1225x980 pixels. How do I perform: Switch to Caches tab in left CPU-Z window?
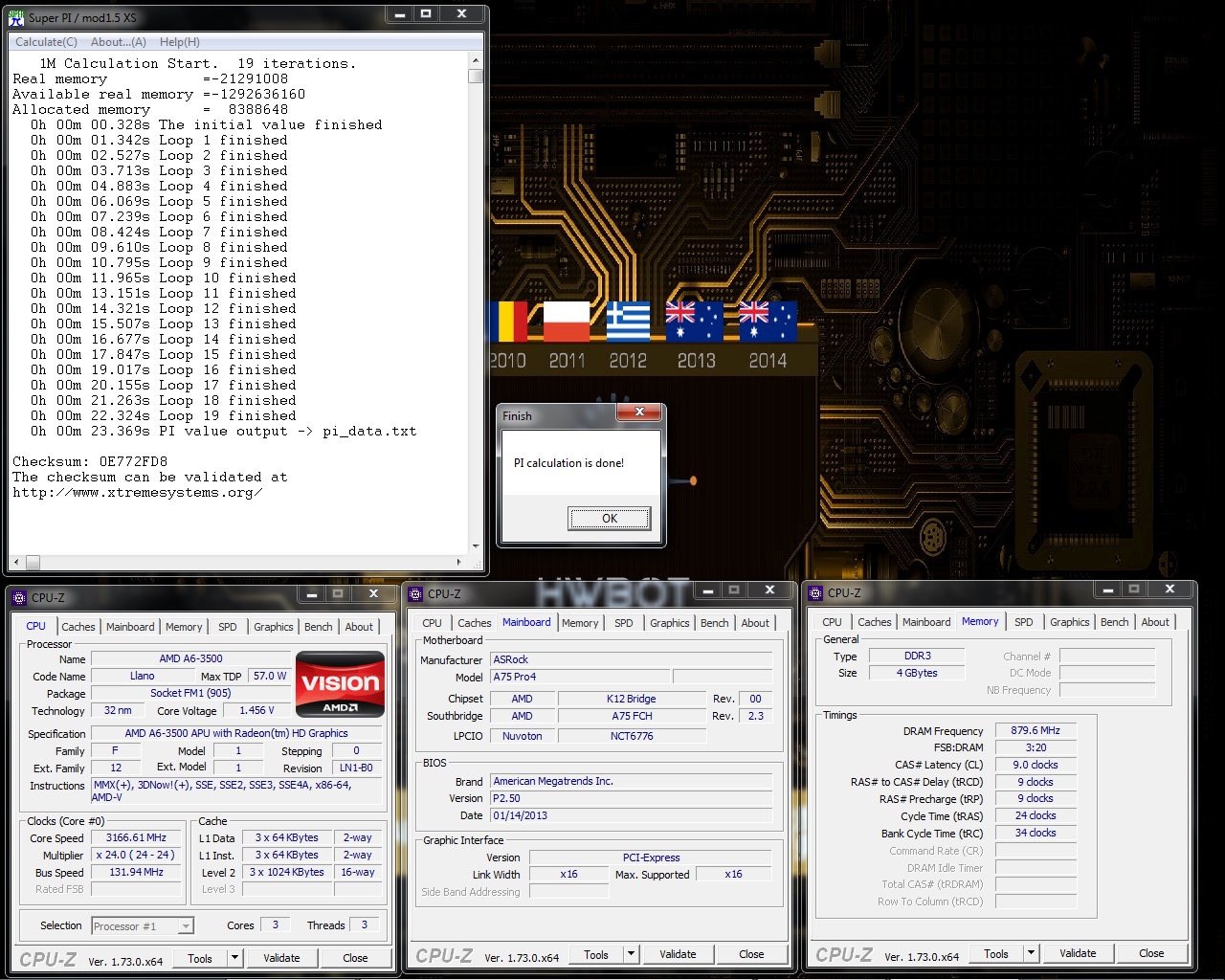pos(78,627)
